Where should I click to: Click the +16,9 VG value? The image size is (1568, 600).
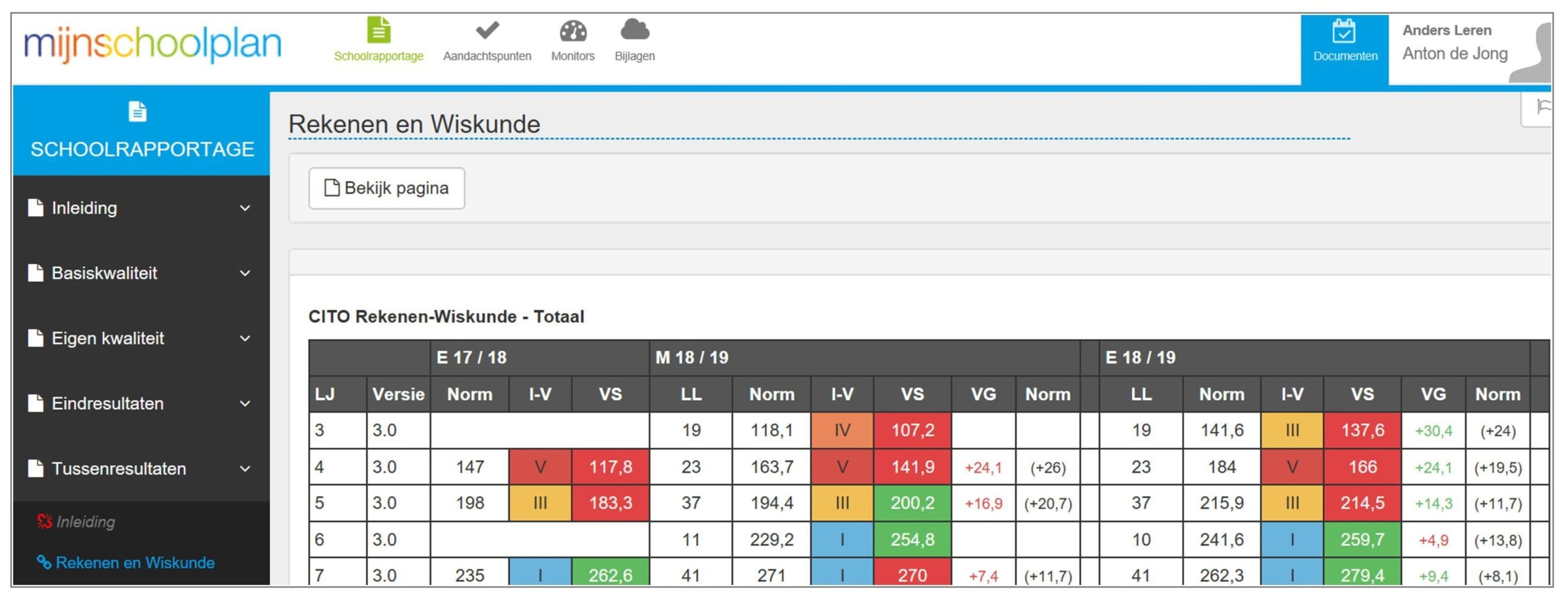pos(983,503)
